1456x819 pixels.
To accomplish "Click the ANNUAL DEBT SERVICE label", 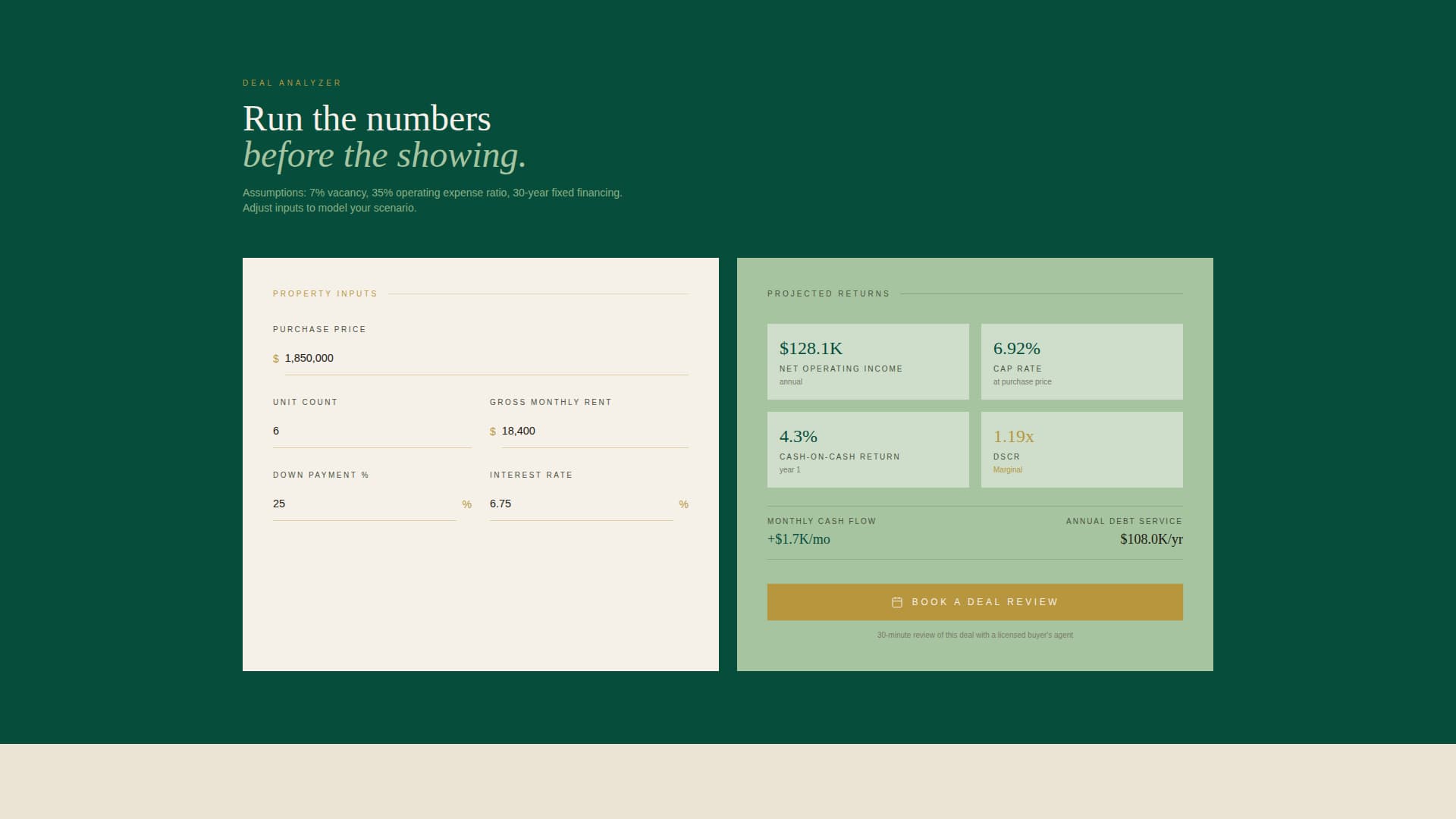I will tap(1124, 521).
